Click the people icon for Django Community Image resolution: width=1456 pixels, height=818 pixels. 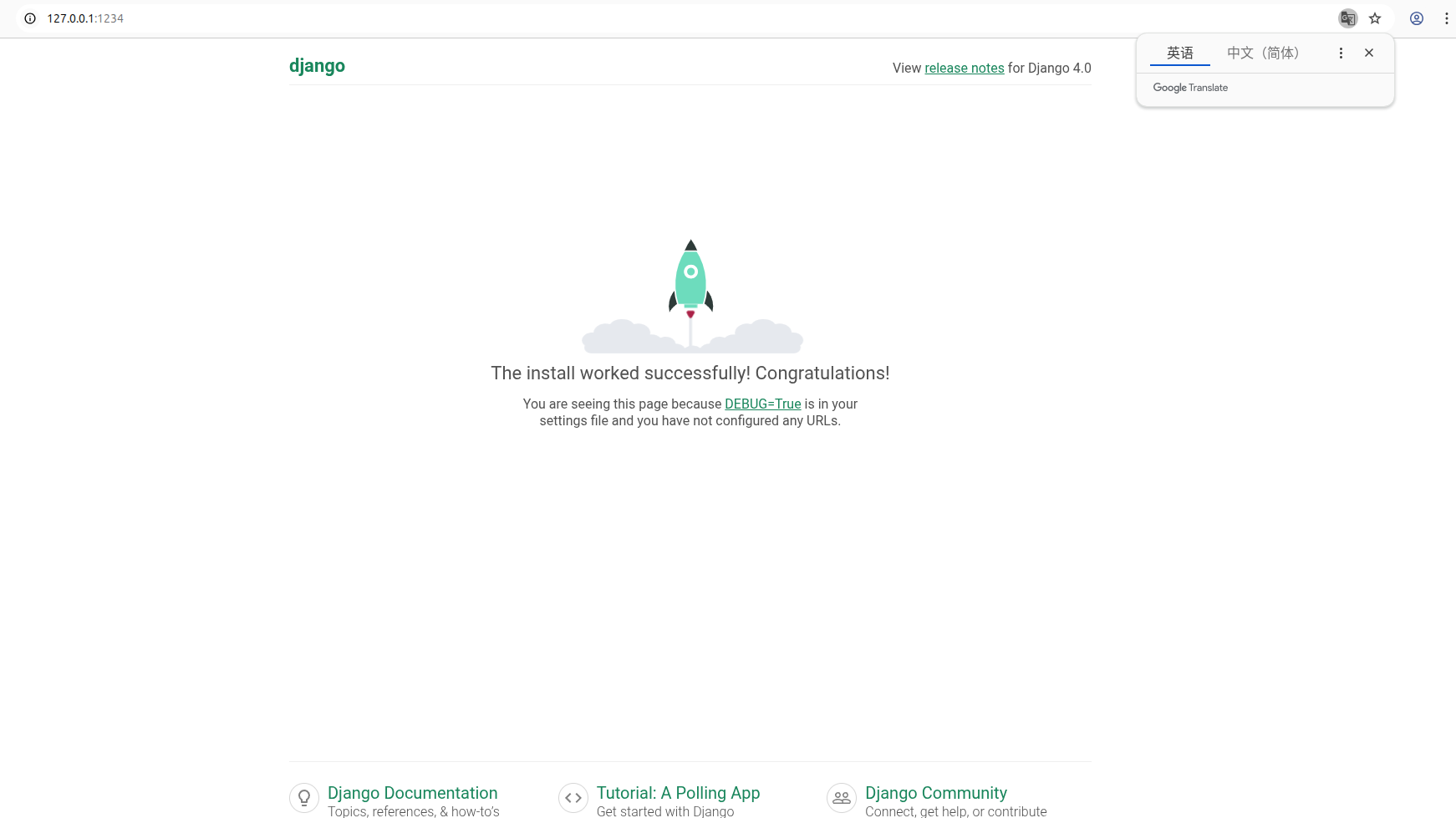point(842,798)
